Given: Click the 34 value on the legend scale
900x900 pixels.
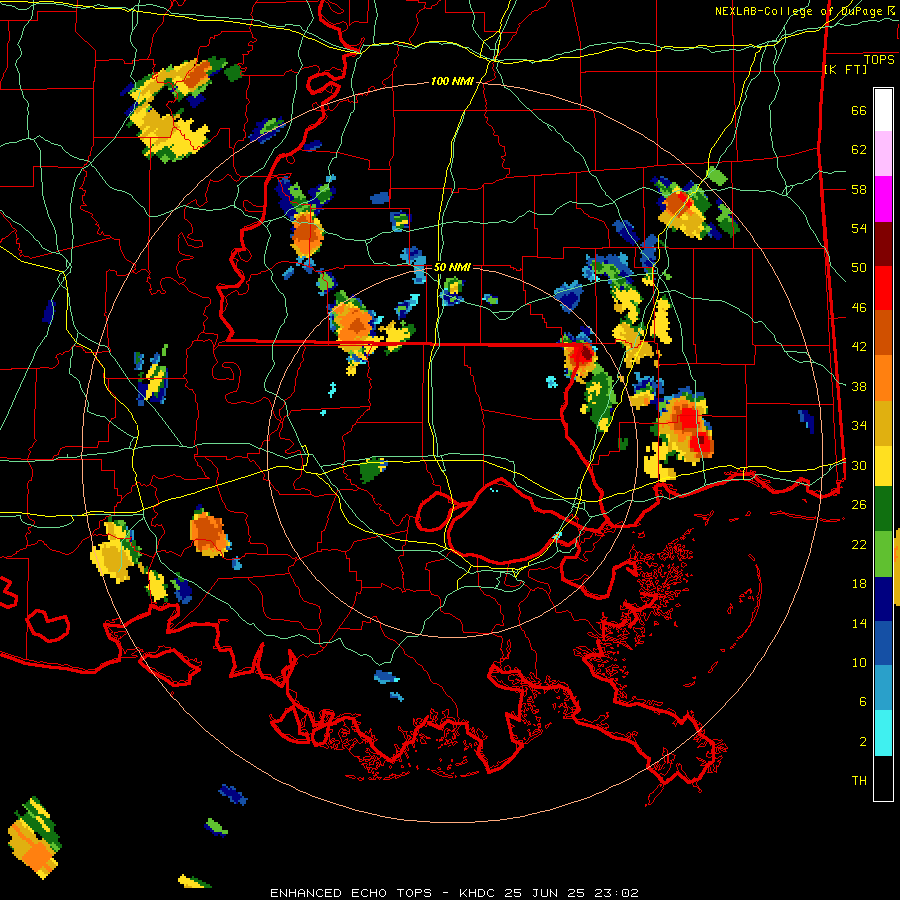Looking at the screenshot, I should click(859, 426).
